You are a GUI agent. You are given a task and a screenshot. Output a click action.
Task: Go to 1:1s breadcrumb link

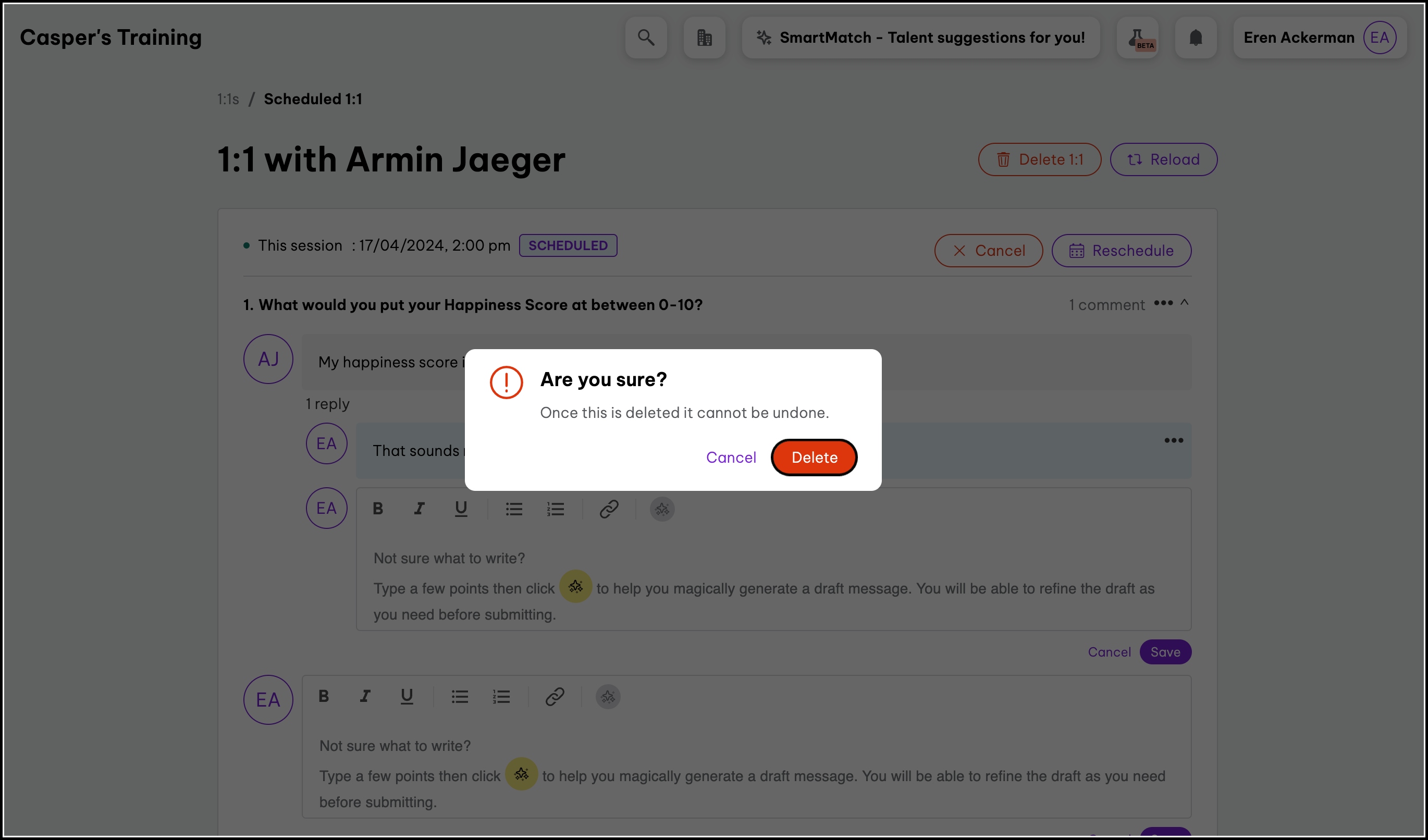coord(228,99)
